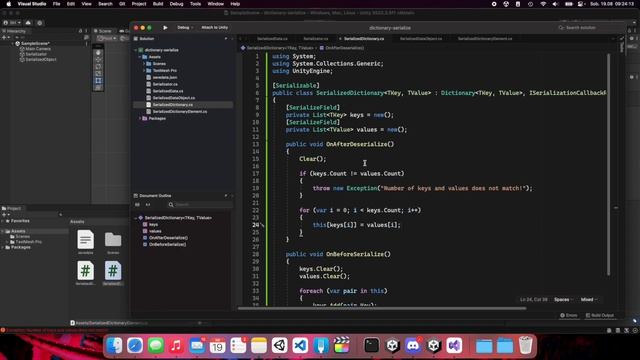Viewport: 640px width, 360px height.
Task: Collapse SampleScene in Unity Hierarchy
Action: 12,43
